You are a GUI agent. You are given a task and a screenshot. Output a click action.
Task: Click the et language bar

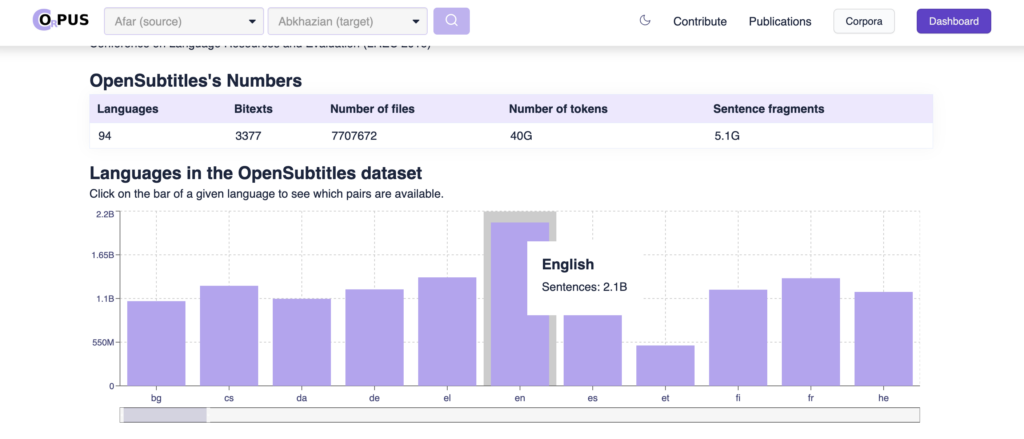pos(665,365)
